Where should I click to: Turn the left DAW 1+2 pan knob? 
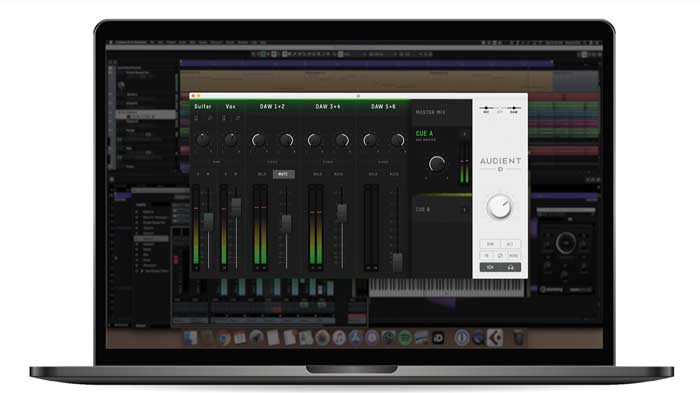tap(258, 140)
